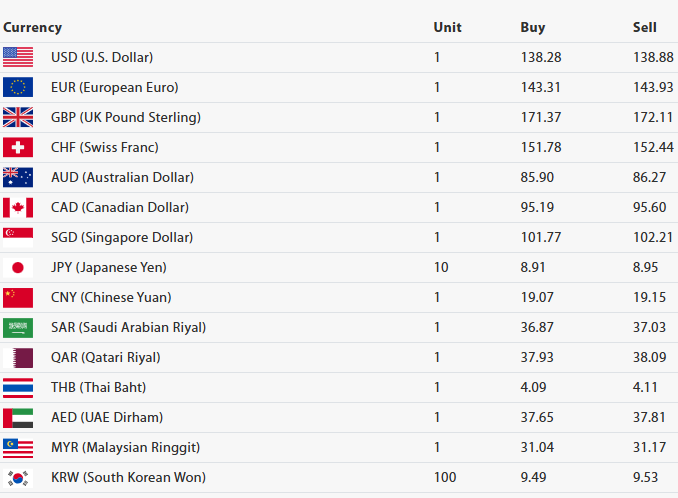678x498 pixels.
Task: Click the Chinese flag icon
Action: point(18,298)
